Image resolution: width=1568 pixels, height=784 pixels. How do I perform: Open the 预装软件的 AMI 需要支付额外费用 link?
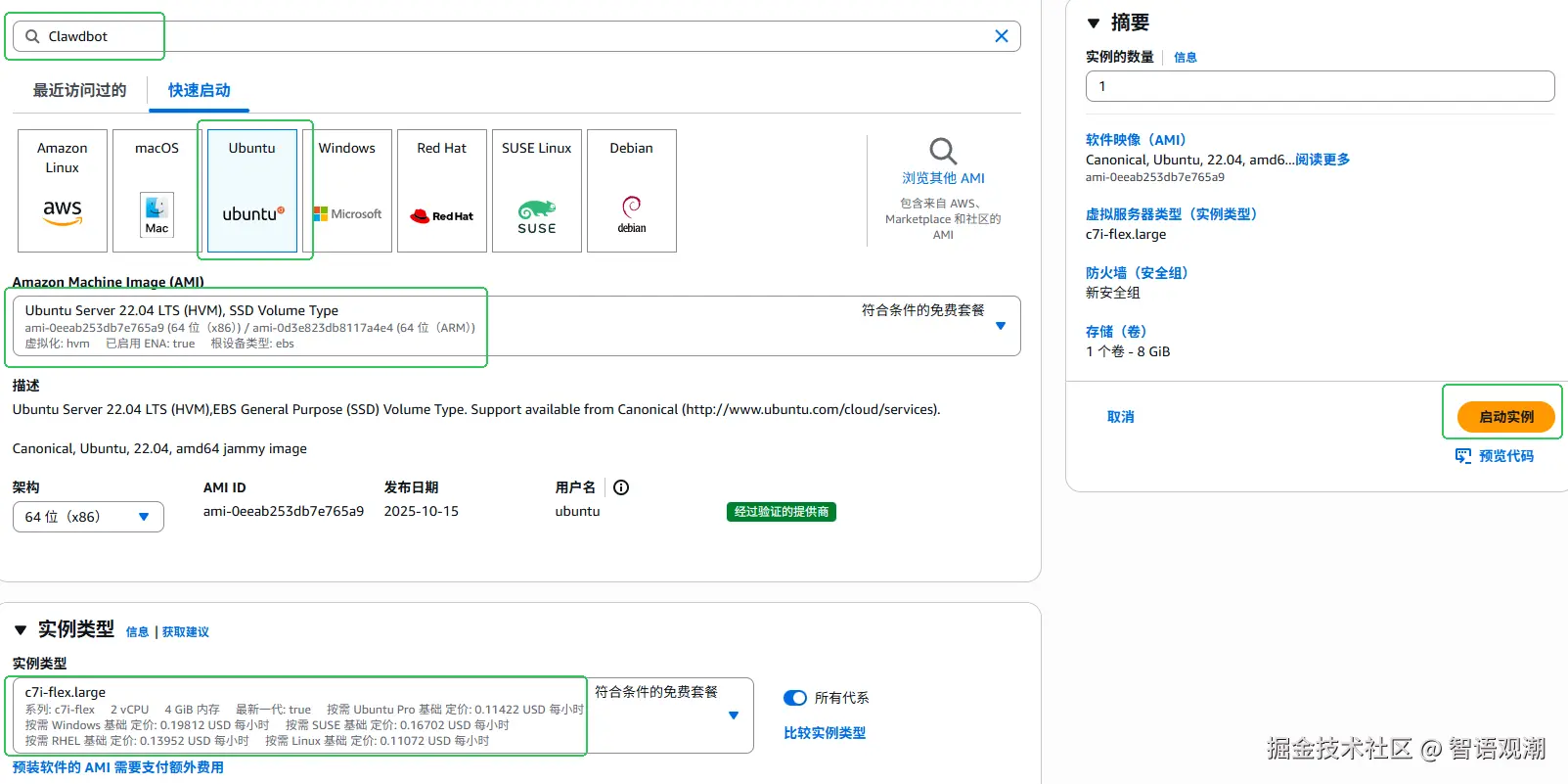(118, 767)
